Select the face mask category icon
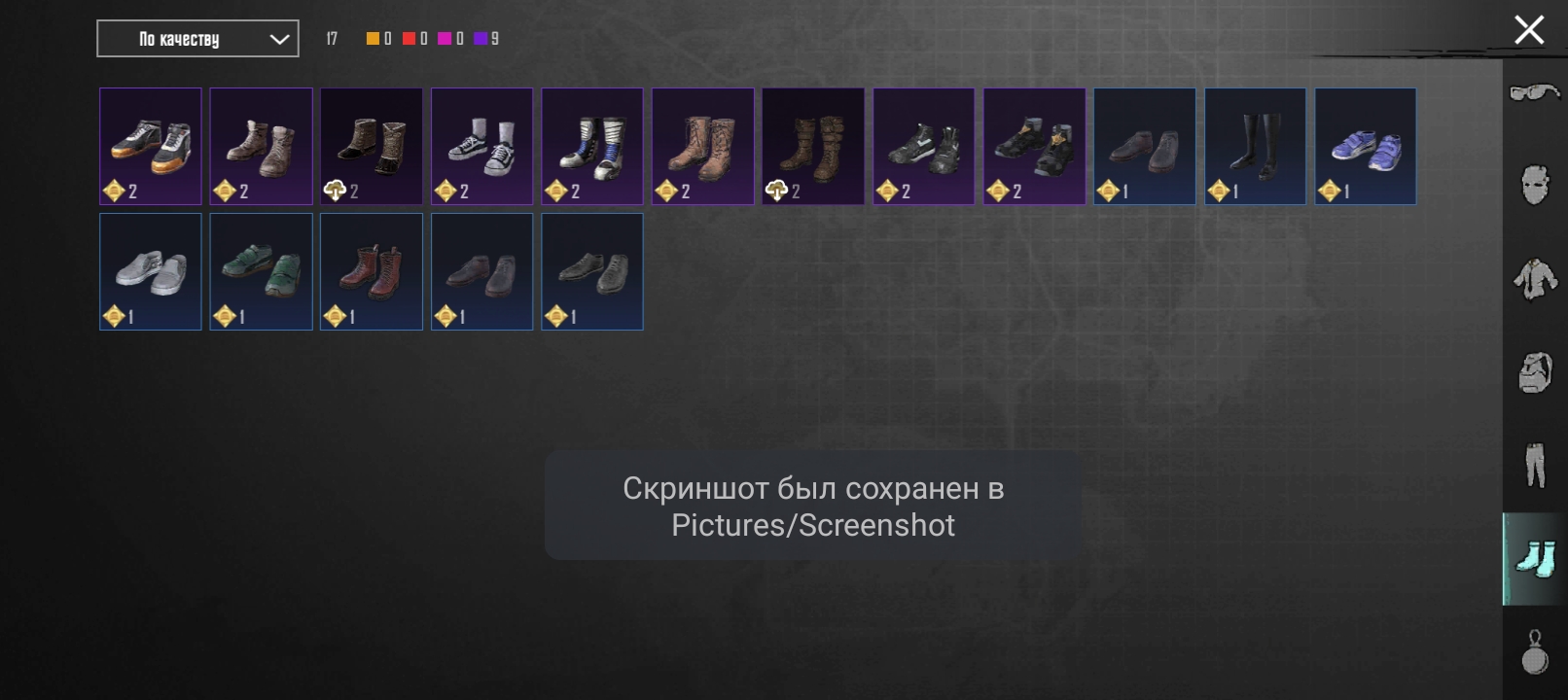This screenshot has height=700, width=1568. pos(1535,185)
